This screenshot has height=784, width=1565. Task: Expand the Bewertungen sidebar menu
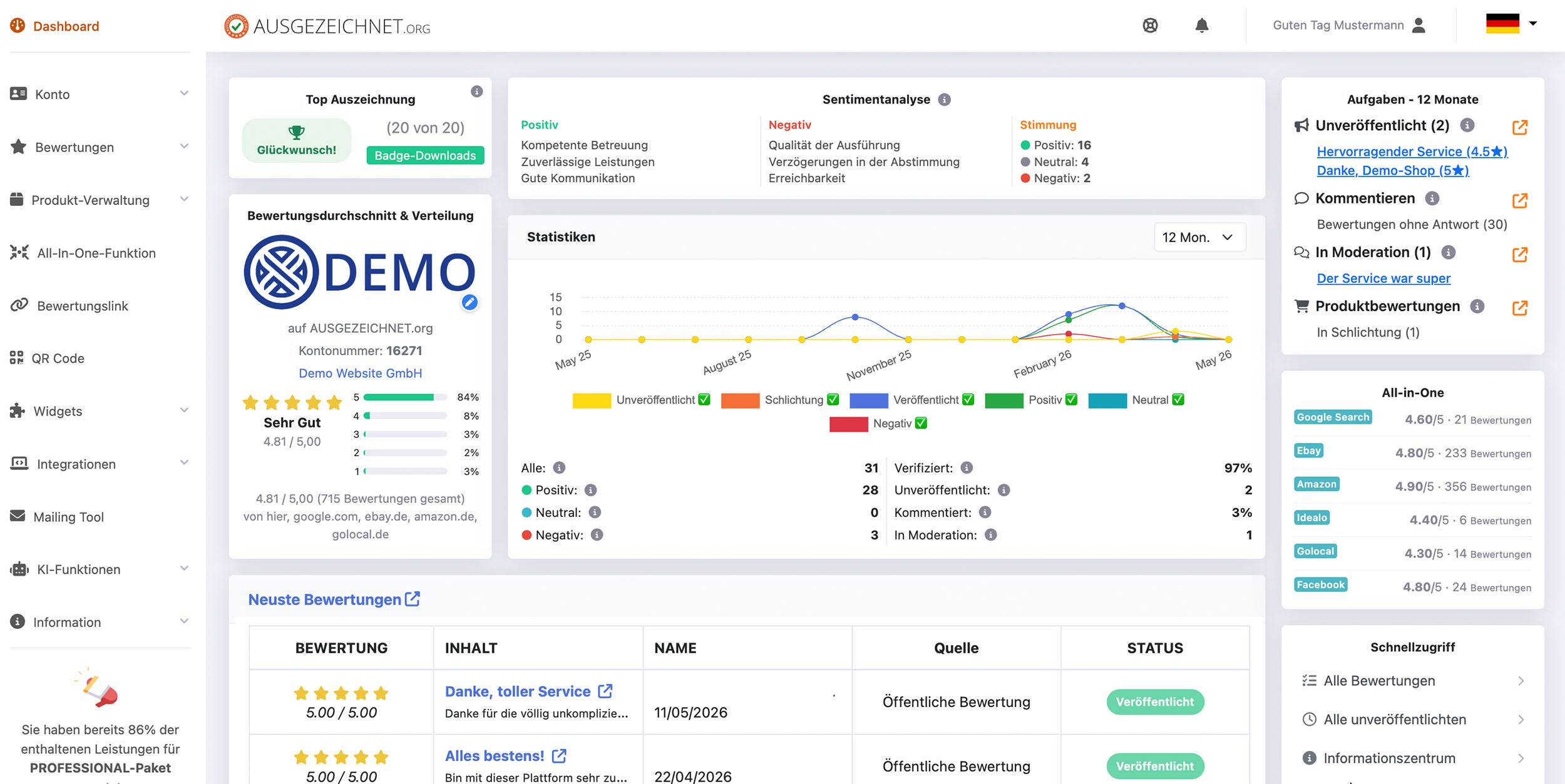[x=100, y=147]
